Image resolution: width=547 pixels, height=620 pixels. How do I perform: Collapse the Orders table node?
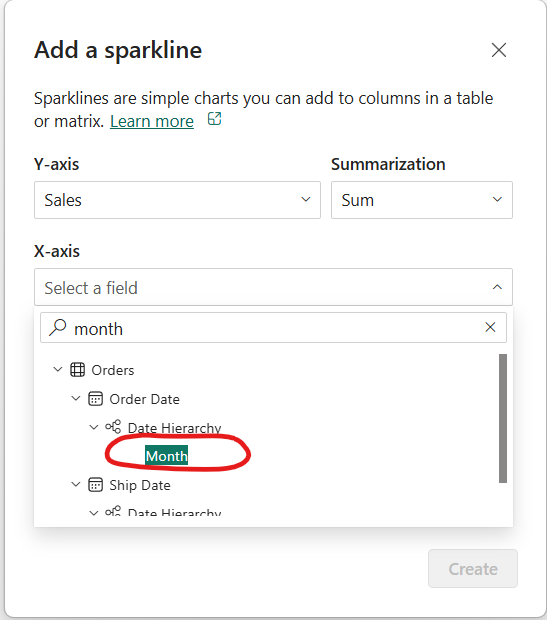(58, 370)
